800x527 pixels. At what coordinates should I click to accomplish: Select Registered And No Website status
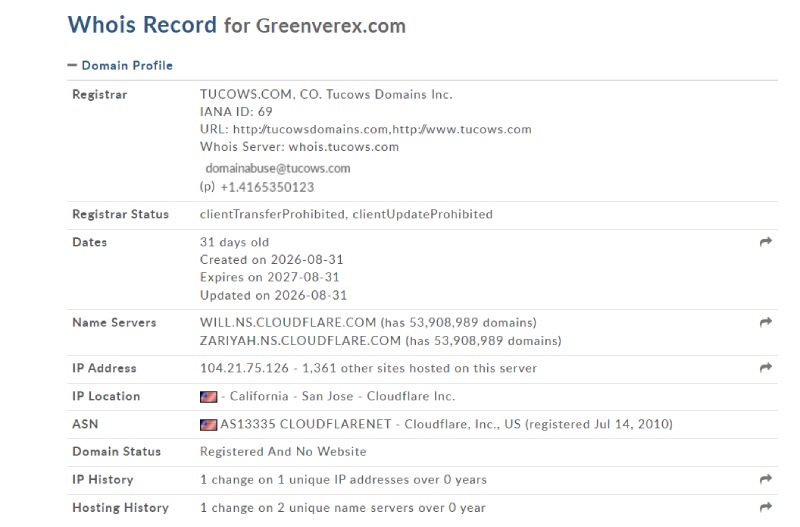point(283,451)
